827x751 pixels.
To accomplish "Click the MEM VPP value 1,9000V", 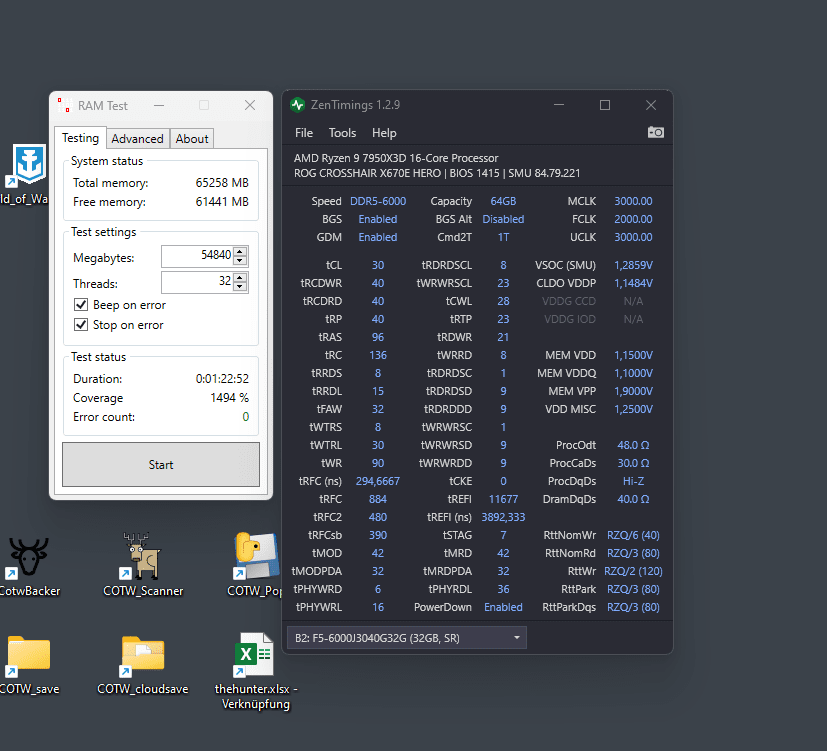I will [x=633, y=391].
